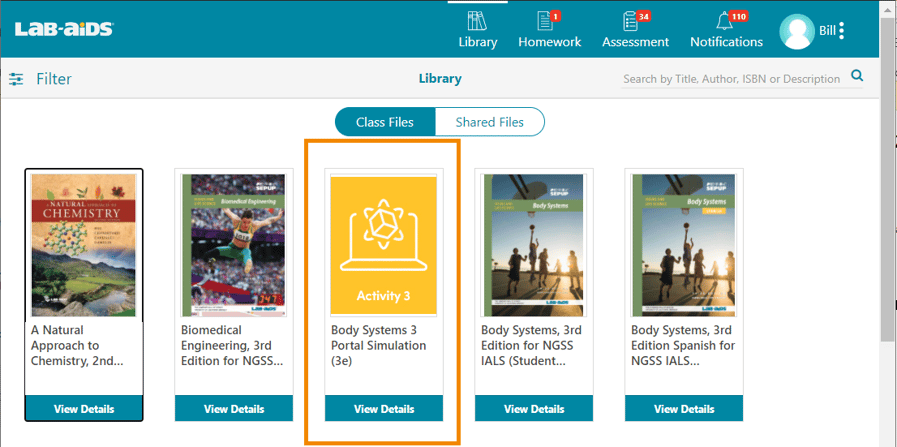Viewport: 897px width, 447px height.
Task: Click the LAB-AIDS logo
Action: pos(64,29)
